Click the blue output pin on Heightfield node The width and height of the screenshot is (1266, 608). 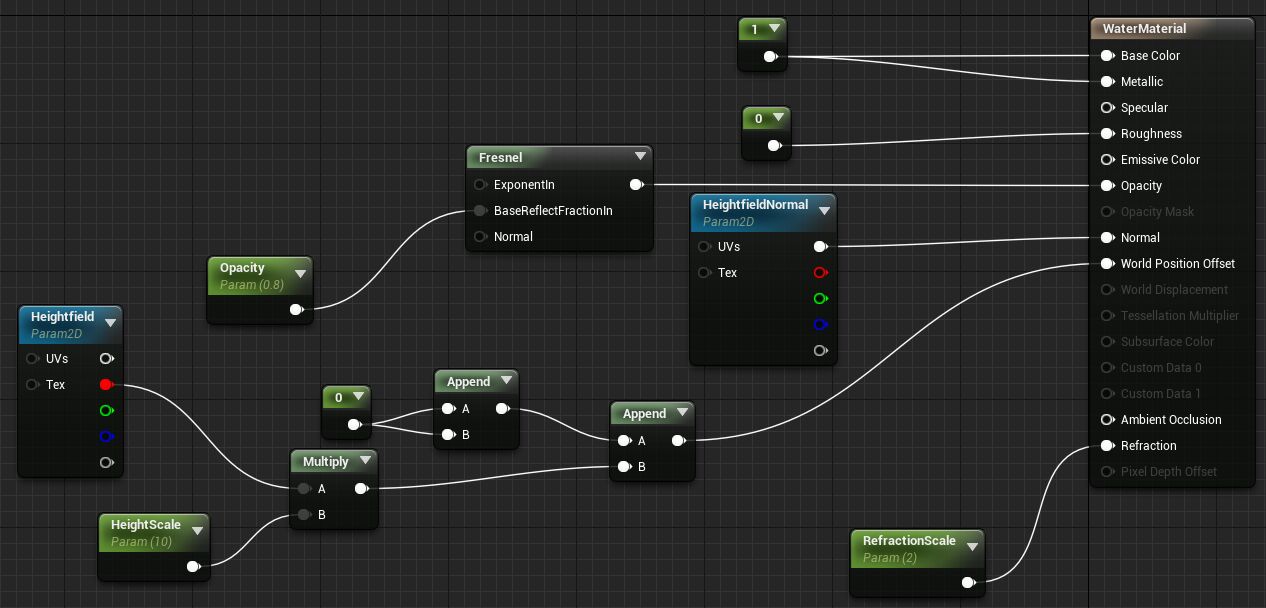(106, 437)
